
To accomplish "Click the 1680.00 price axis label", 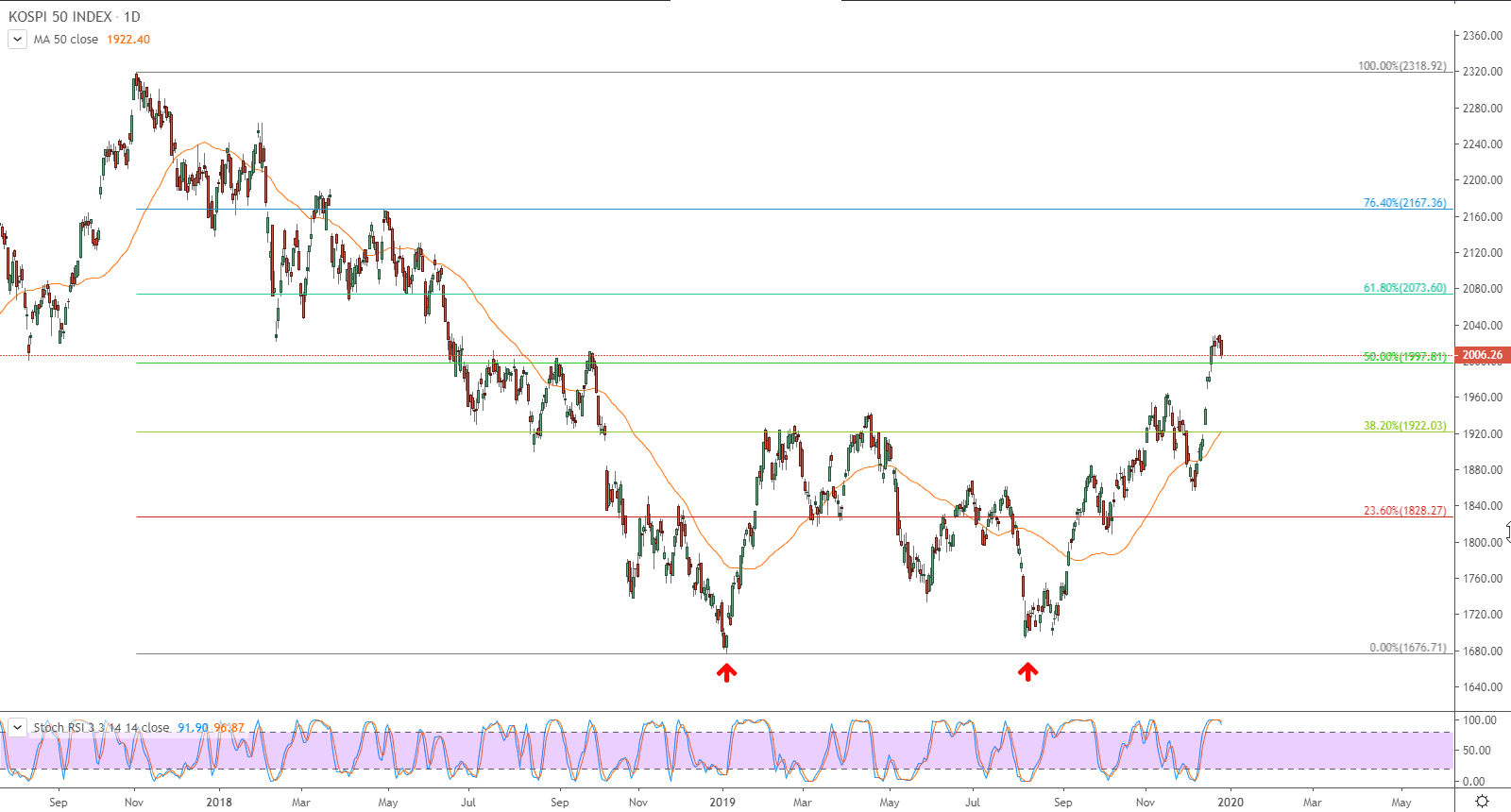I will pos(1483,651).
